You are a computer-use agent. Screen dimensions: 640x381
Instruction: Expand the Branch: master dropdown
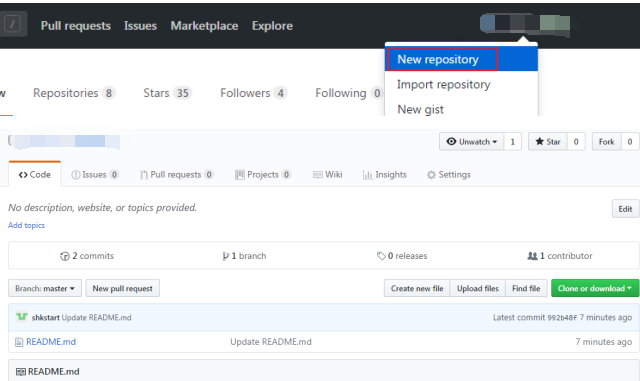pos(45,288)
